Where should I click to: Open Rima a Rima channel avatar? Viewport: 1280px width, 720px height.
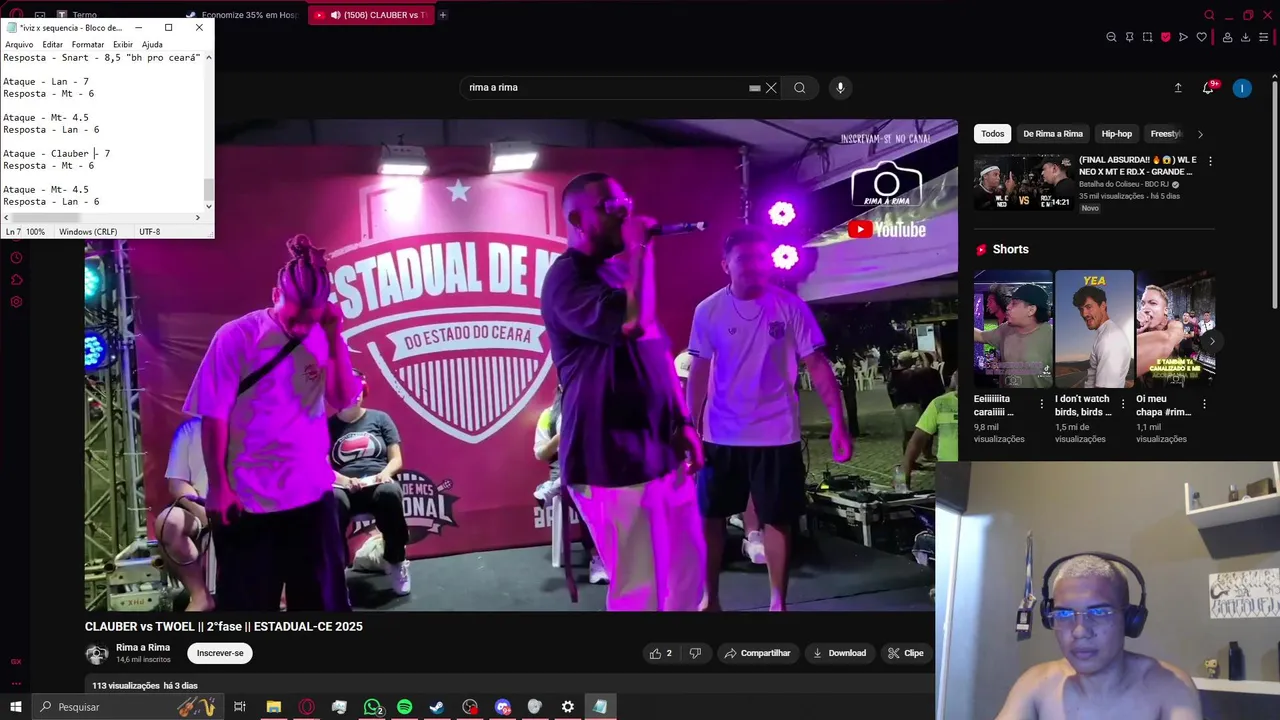pyautogui.click(x=97, y=654)
